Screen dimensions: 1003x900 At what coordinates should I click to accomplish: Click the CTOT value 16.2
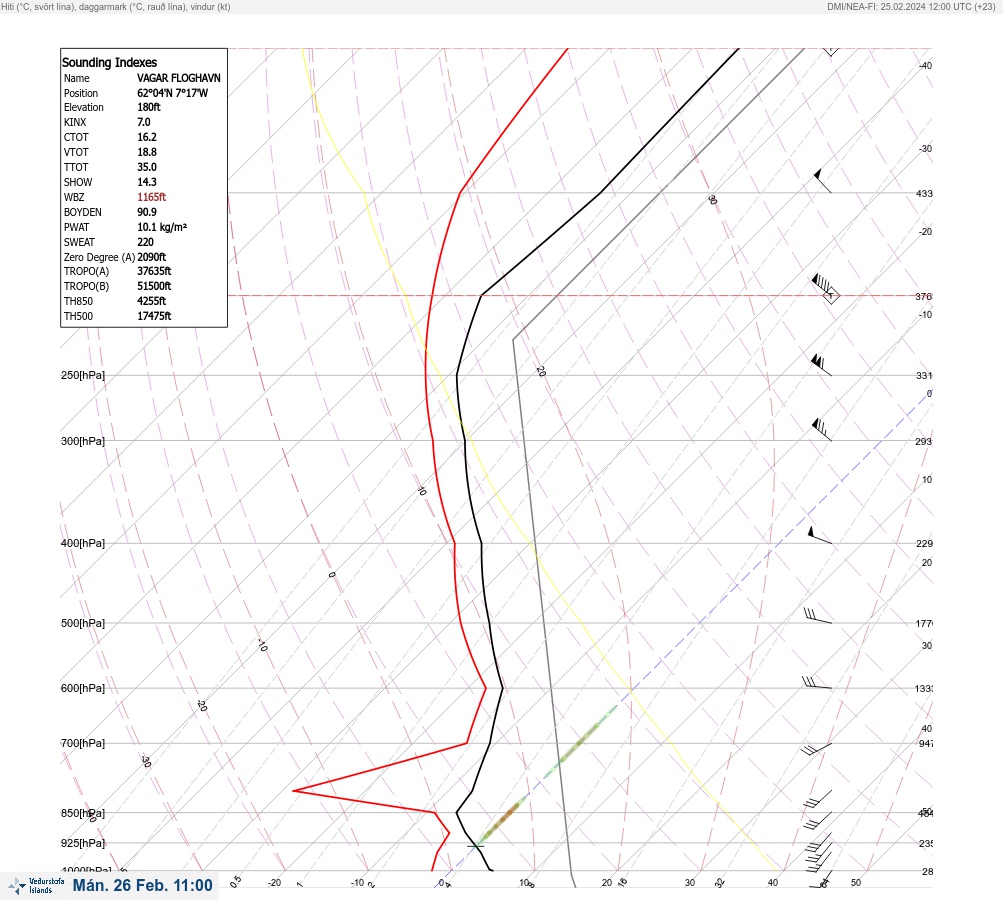[146, 137]
